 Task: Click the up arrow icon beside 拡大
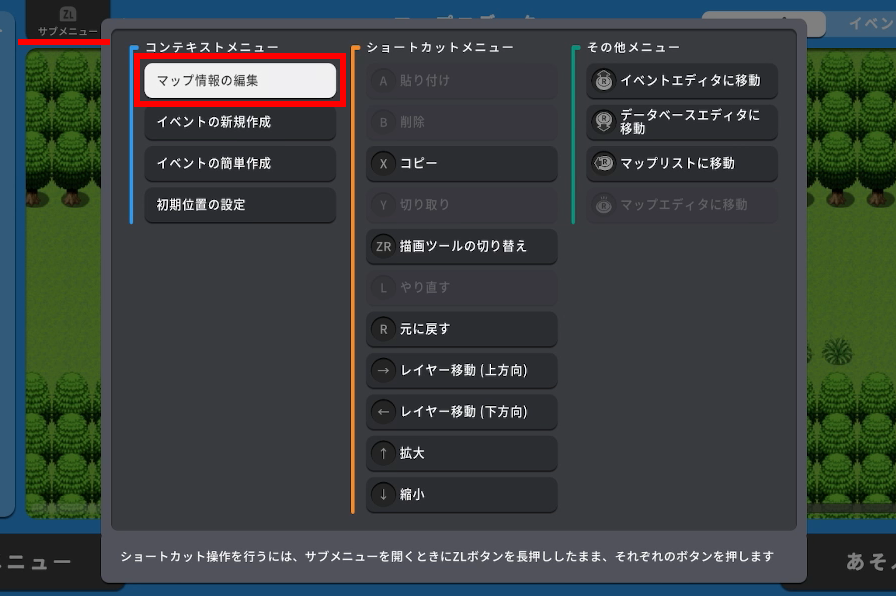(383, 453)
